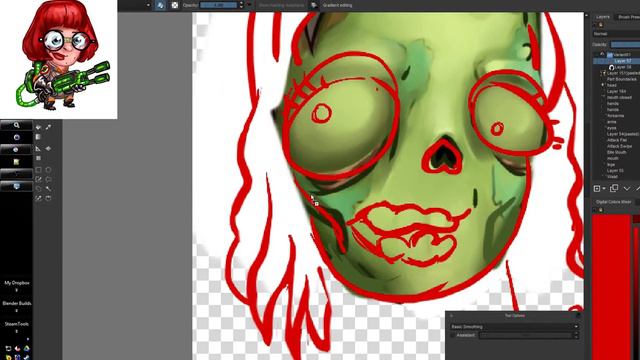
Task: Open the dropdown arrow left of the brush icon
Action: pos(148,5)
